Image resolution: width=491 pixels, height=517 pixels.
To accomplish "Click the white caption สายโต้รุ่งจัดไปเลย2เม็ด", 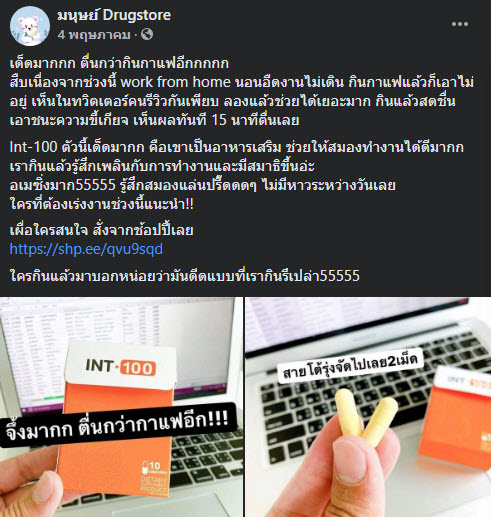I will click(x=350, y=366).
